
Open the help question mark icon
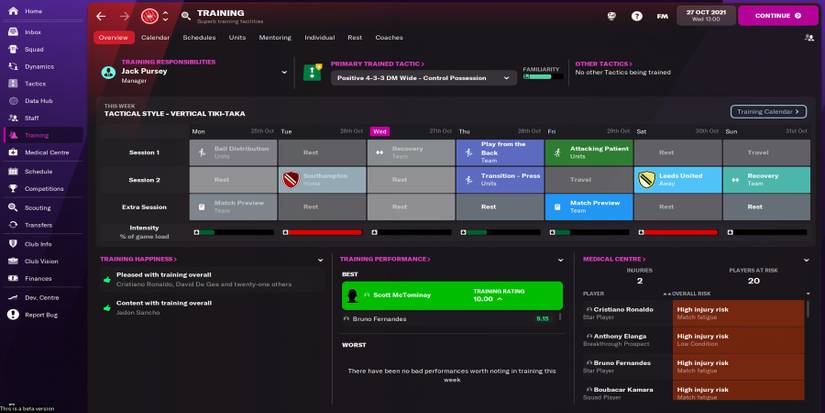pyautogui.click(x=637, y=16)
